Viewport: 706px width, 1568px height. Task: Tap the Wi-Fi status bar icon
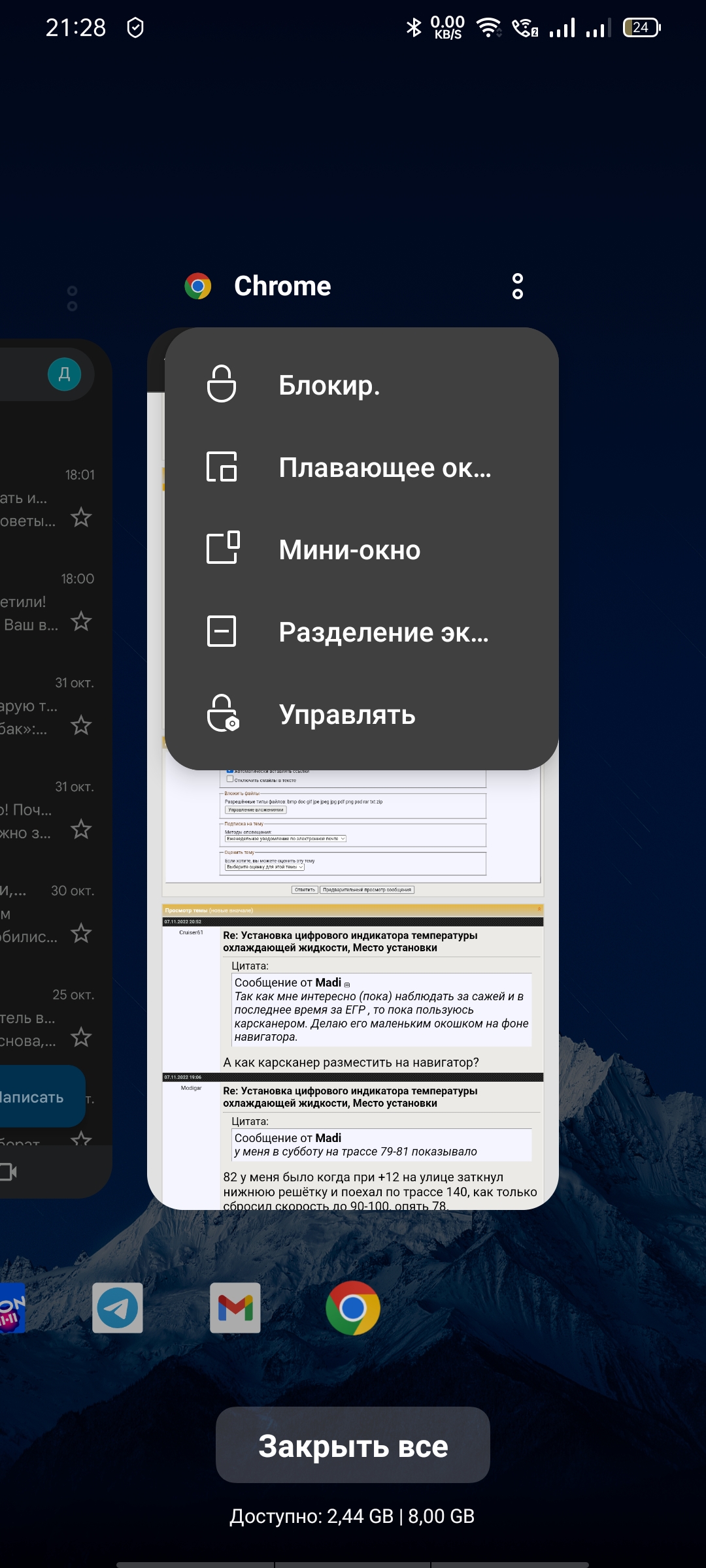[x=489, y=27]
